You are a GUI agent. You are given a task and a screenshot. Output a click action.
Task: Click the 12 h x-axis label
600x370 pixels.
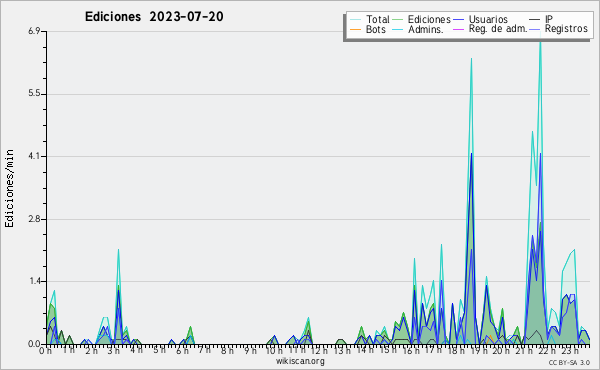[x=319, y=351]
